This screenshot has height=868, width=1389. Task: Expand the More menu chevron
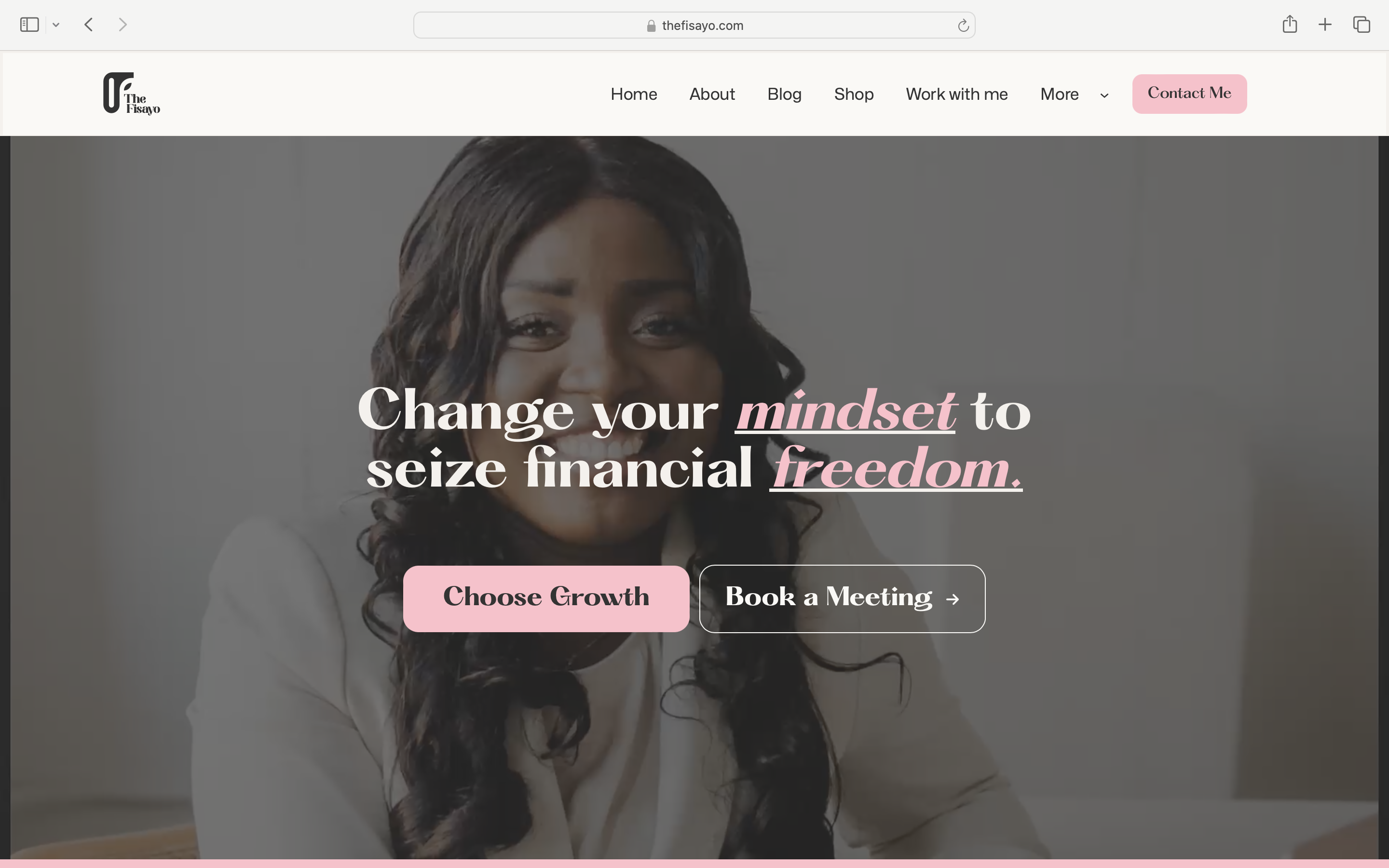(x=1104, y=96)
